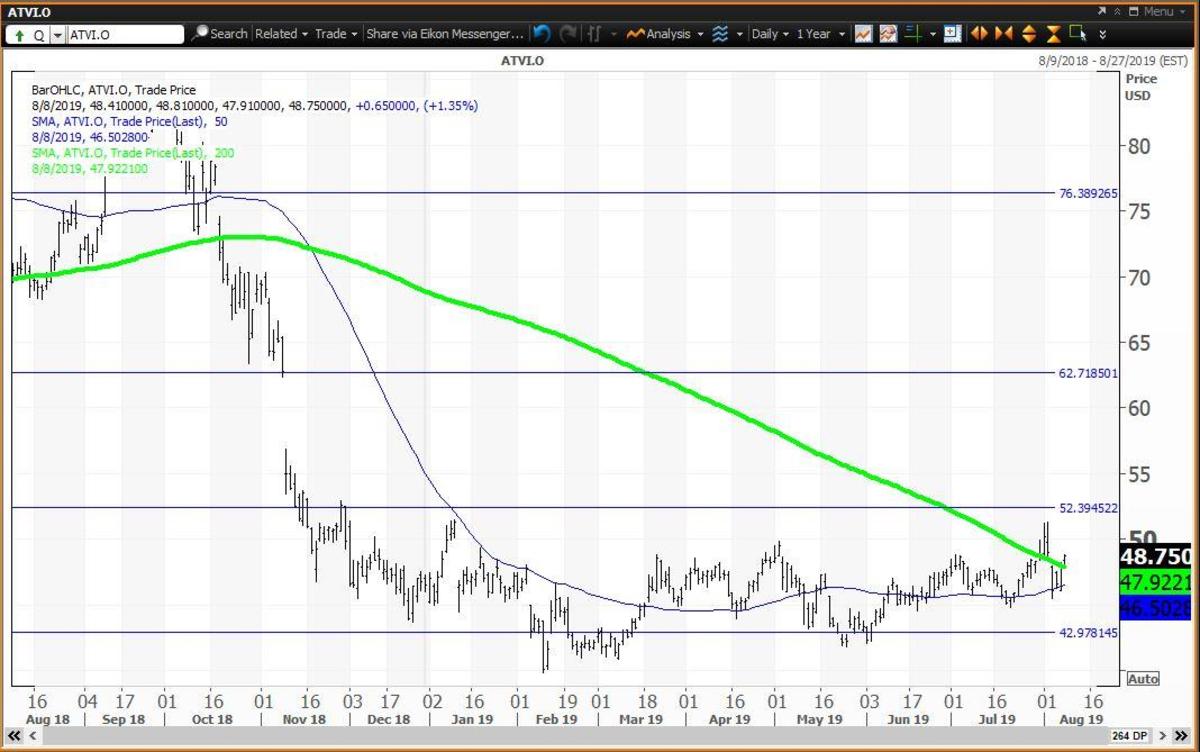Screen dimensions: 1200x752
Task: Click the undo arrow icon
Action: 541,34
